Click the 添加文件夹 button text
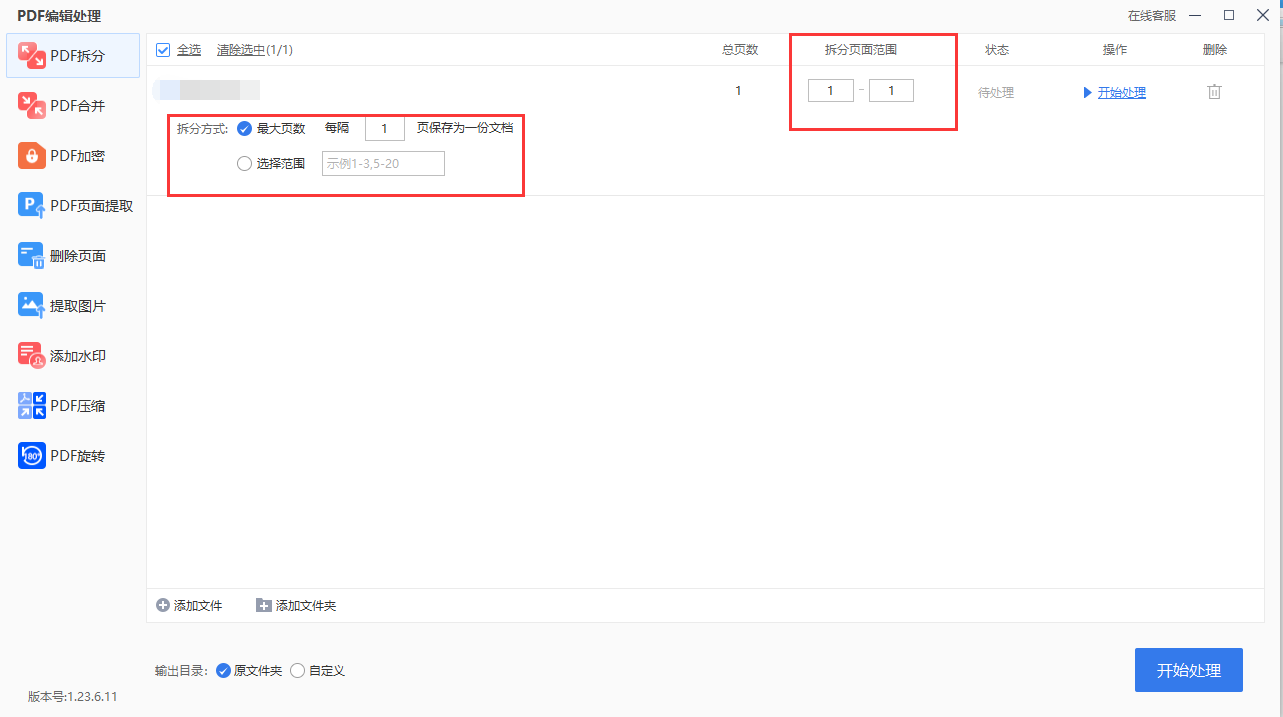Screen dimensions: 1283x717 tap(306, 606)
